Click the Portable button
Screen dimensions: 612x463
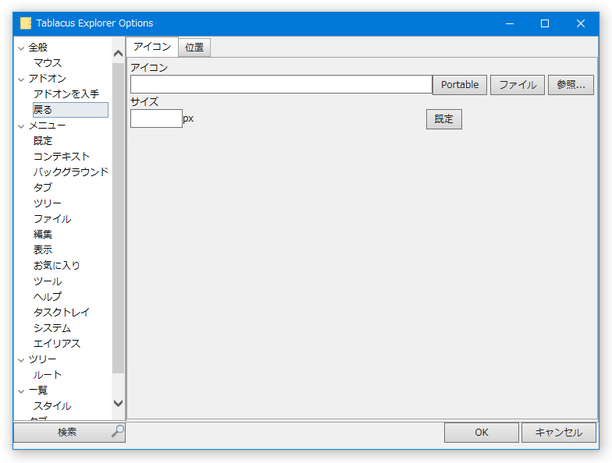pos(460,85)
